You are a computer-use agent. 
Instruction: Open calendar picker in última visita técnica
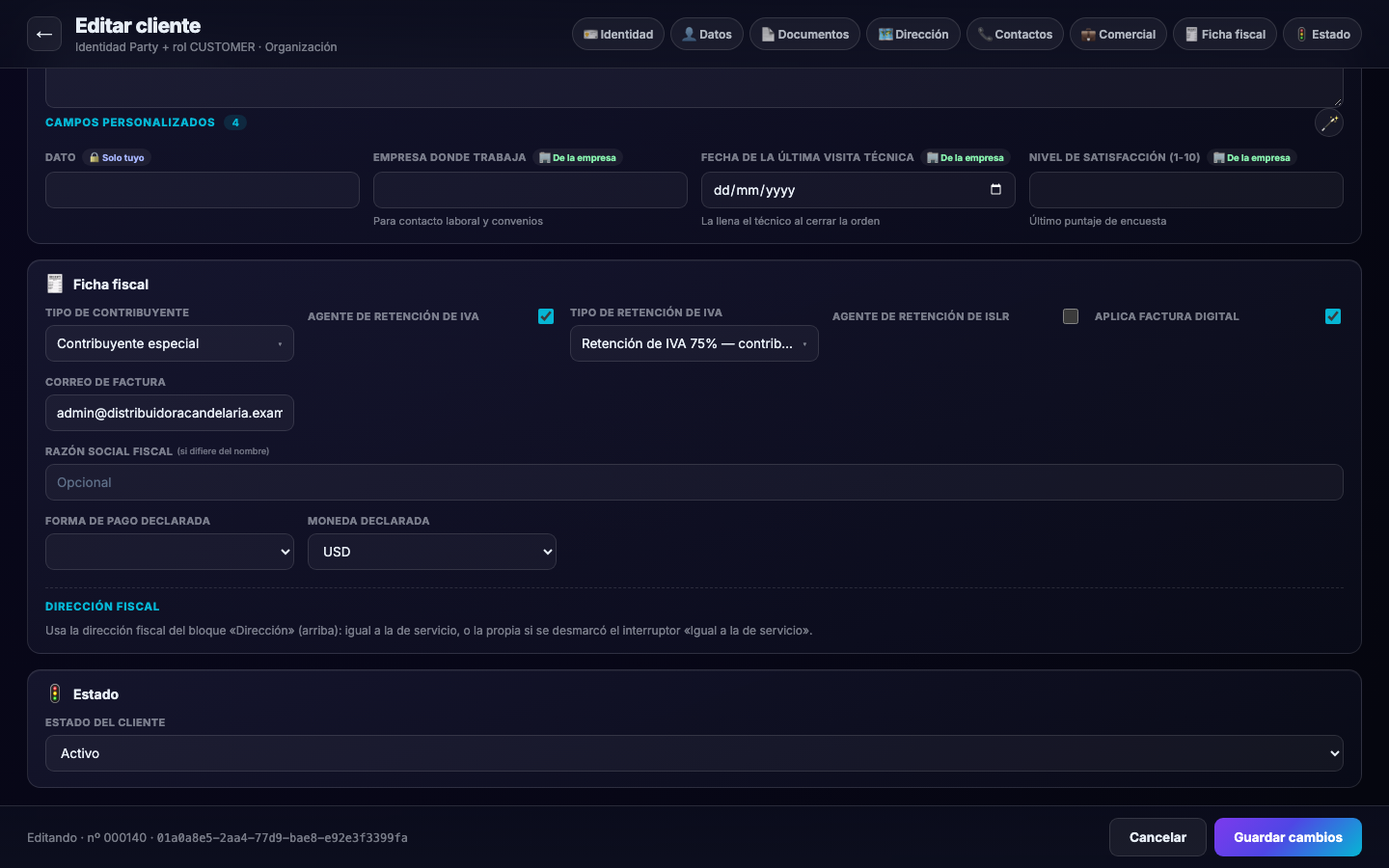[x=995, y=190]
